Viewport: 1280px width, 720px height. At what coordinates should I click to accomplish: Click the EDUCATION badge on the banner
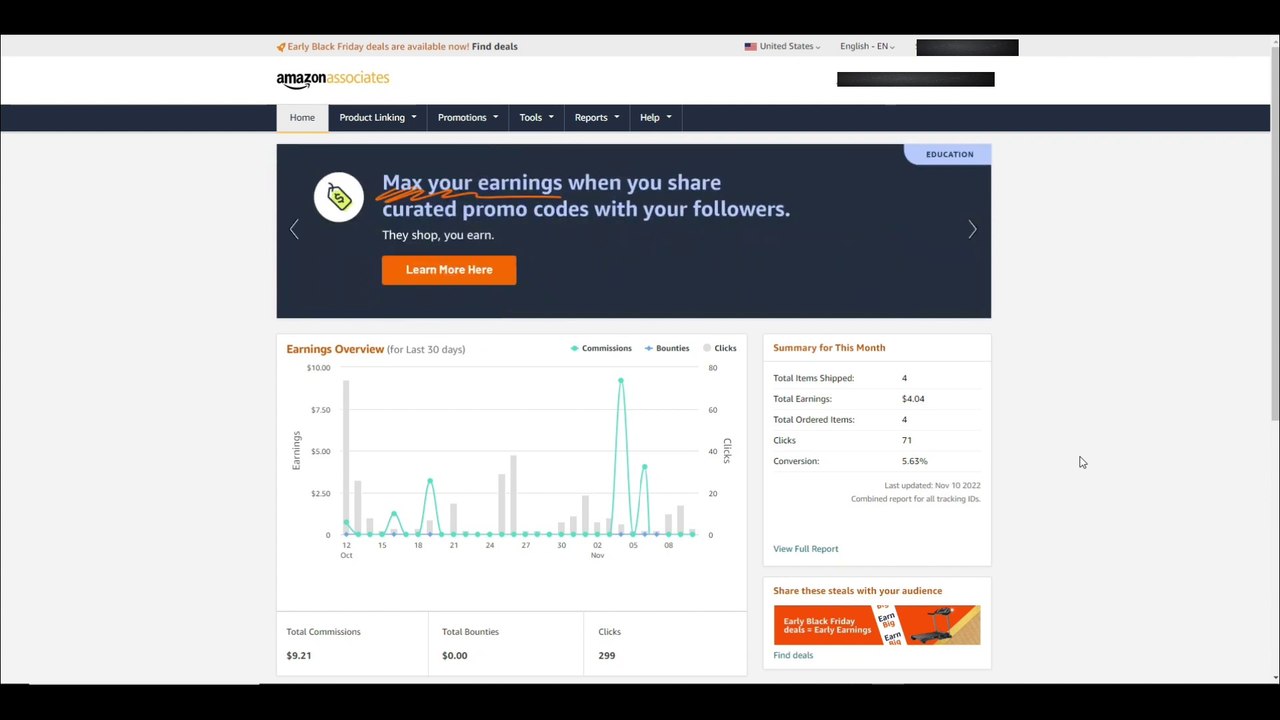(949, 154)
